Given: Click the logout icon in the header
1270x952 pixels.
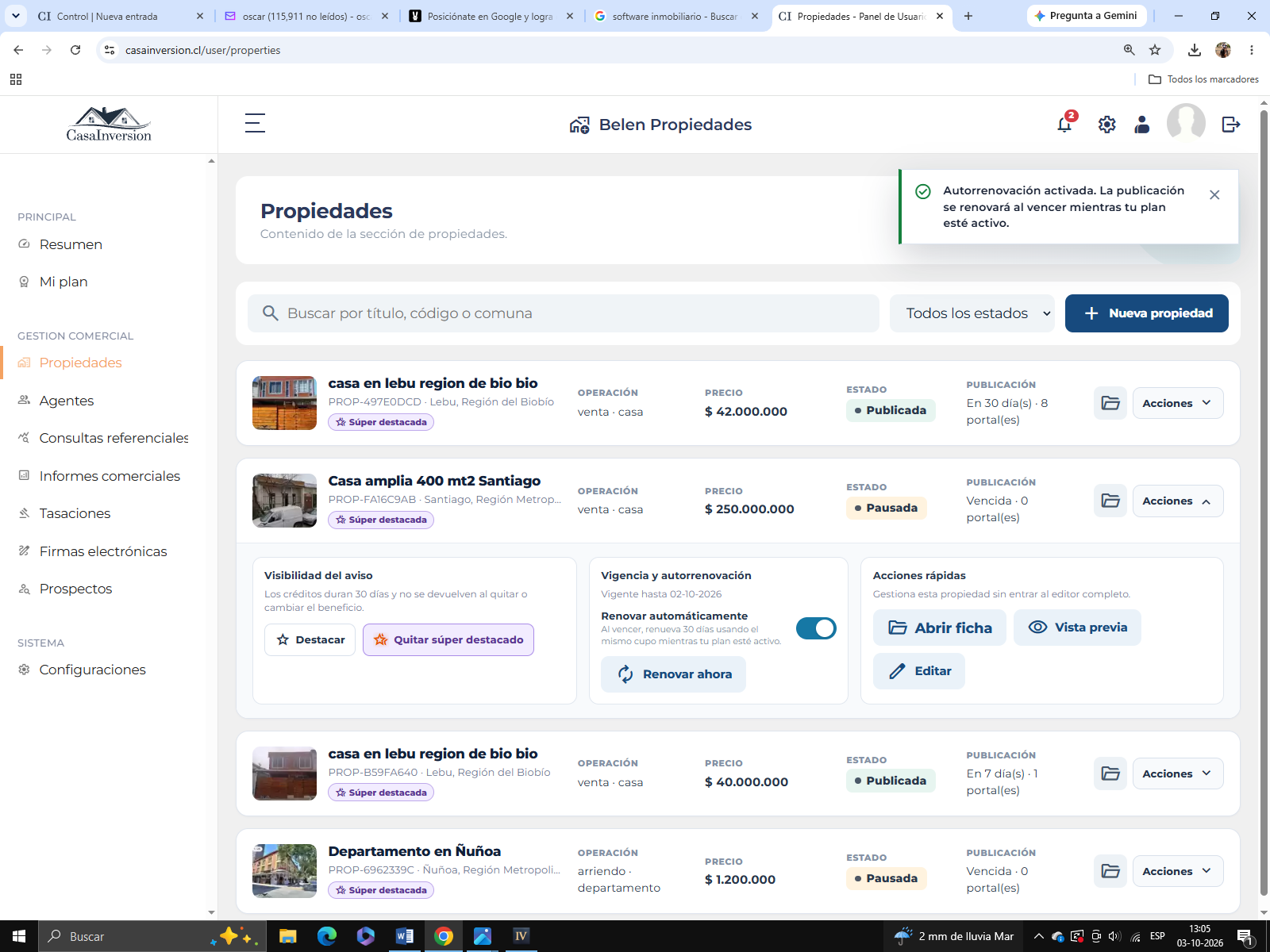Looking at the screenshot, I should 1230,125.
